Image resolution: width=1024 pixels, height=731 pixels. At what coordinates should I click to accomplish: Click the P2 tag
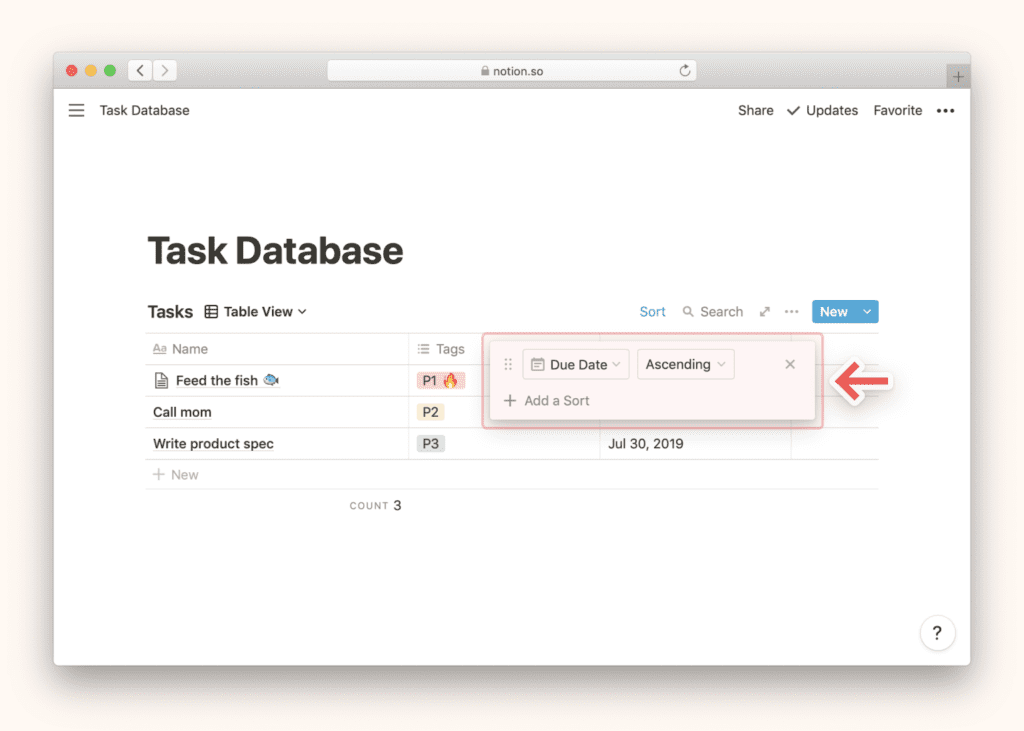pos(430,412)
